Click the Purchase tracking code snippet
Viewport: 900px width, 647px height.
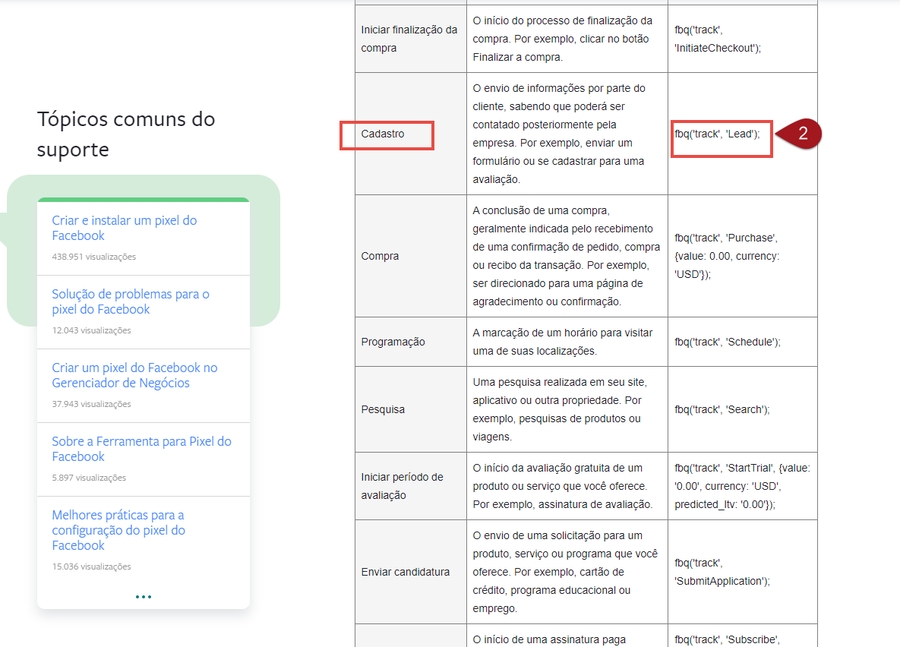[x=726, y=256]
